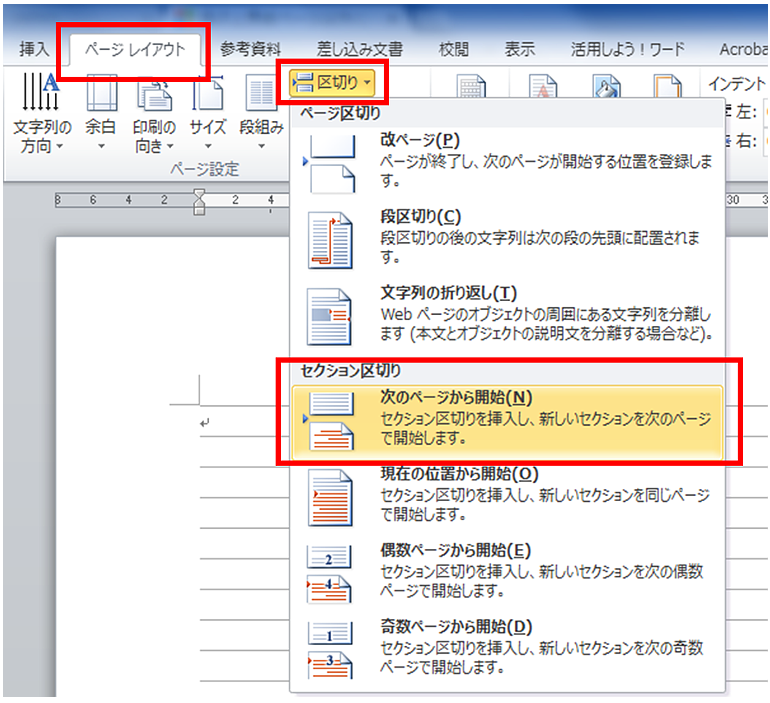The image size is (770, 703).
Task: Click the 余白 margins icon
Action: point(101,93)
